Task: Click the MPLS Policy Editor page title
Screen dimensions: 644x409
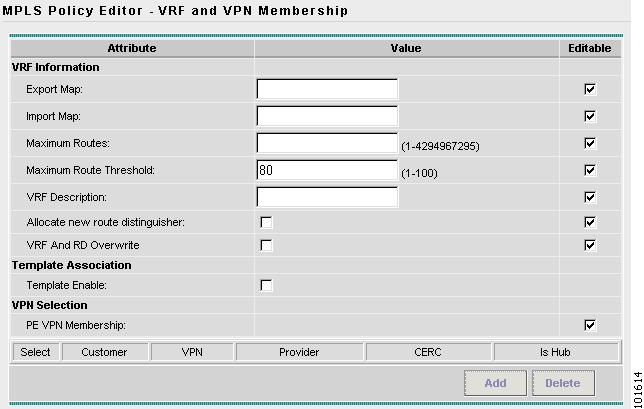Action: point(175,11)
